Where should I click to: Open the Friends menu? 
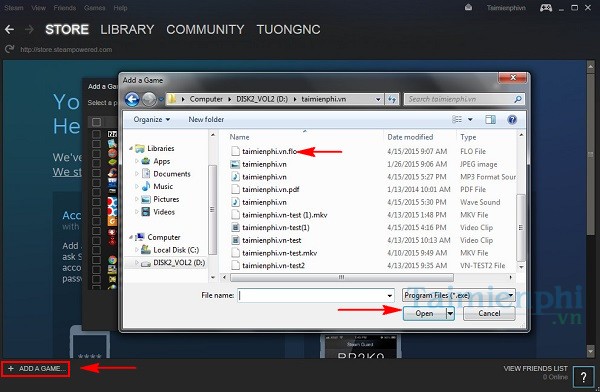coord(65,8)
